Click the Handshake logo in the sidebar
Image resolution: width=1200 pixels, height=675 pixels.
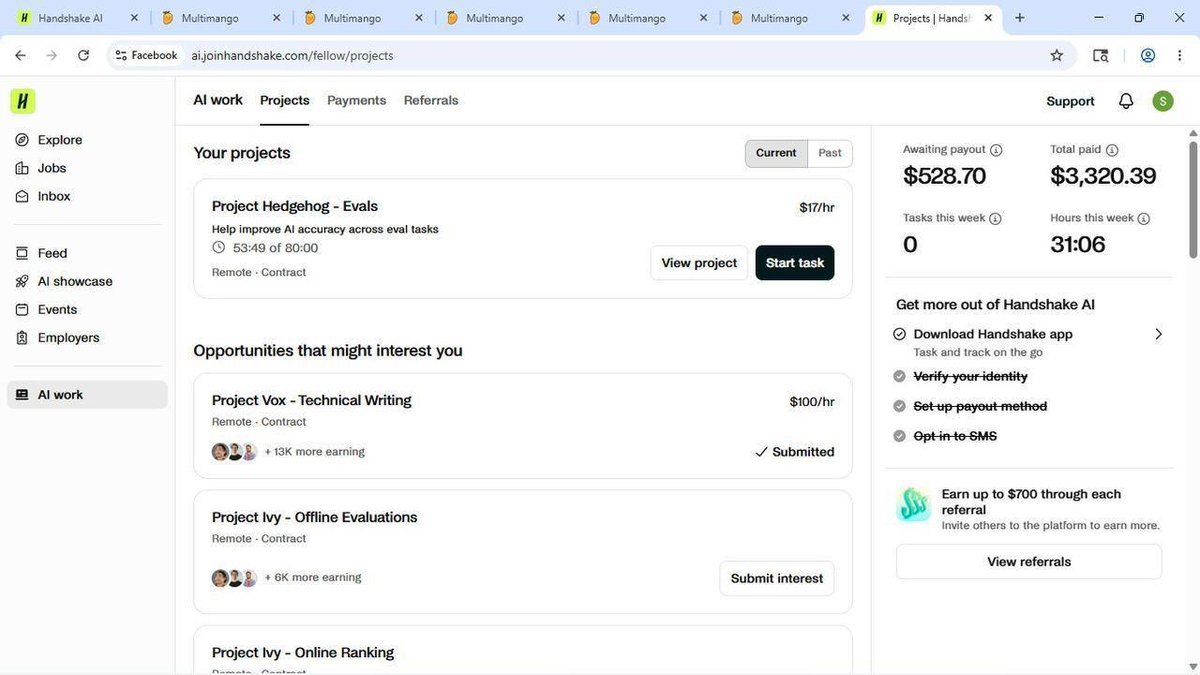click(x=23, y=101)
